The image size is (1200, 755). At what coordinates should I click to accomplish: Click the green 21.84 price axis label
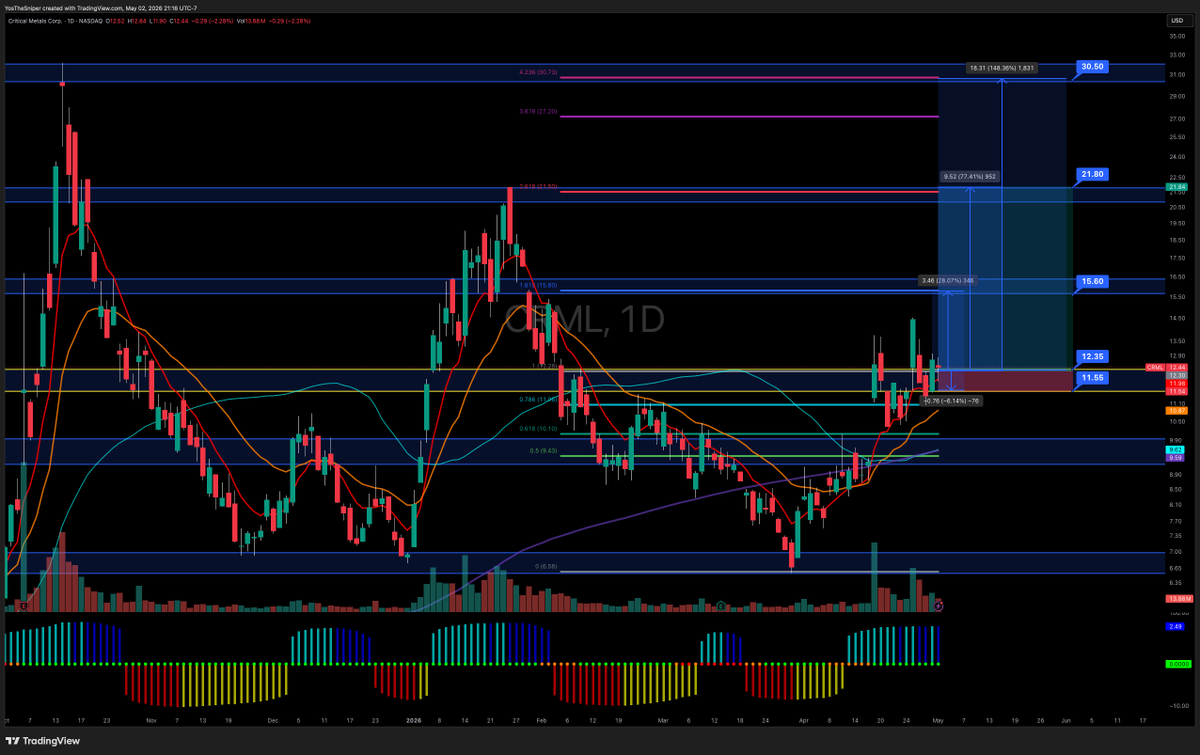[1176, 187]
